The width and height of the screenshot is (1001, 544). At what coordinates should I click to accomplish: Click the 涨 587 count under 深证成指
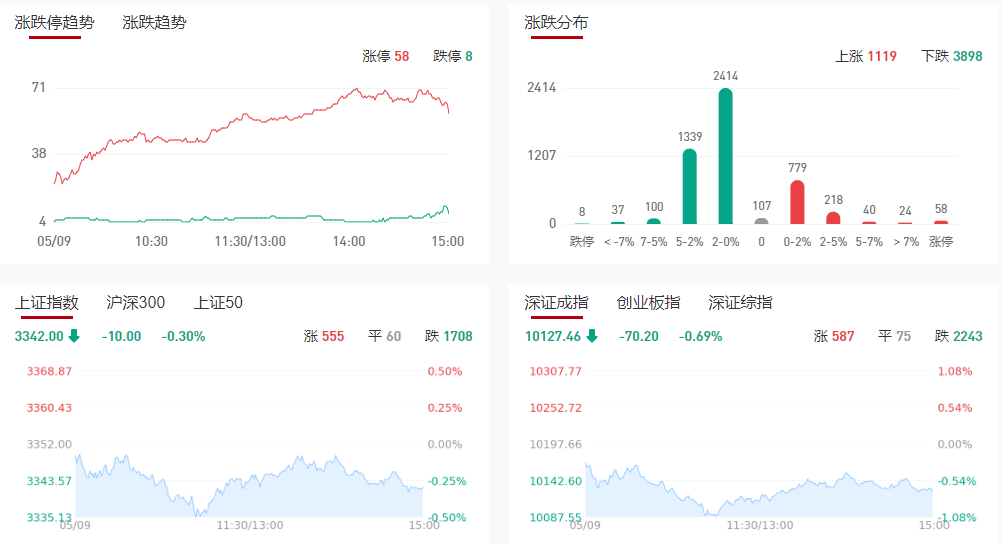pos(834,336)
